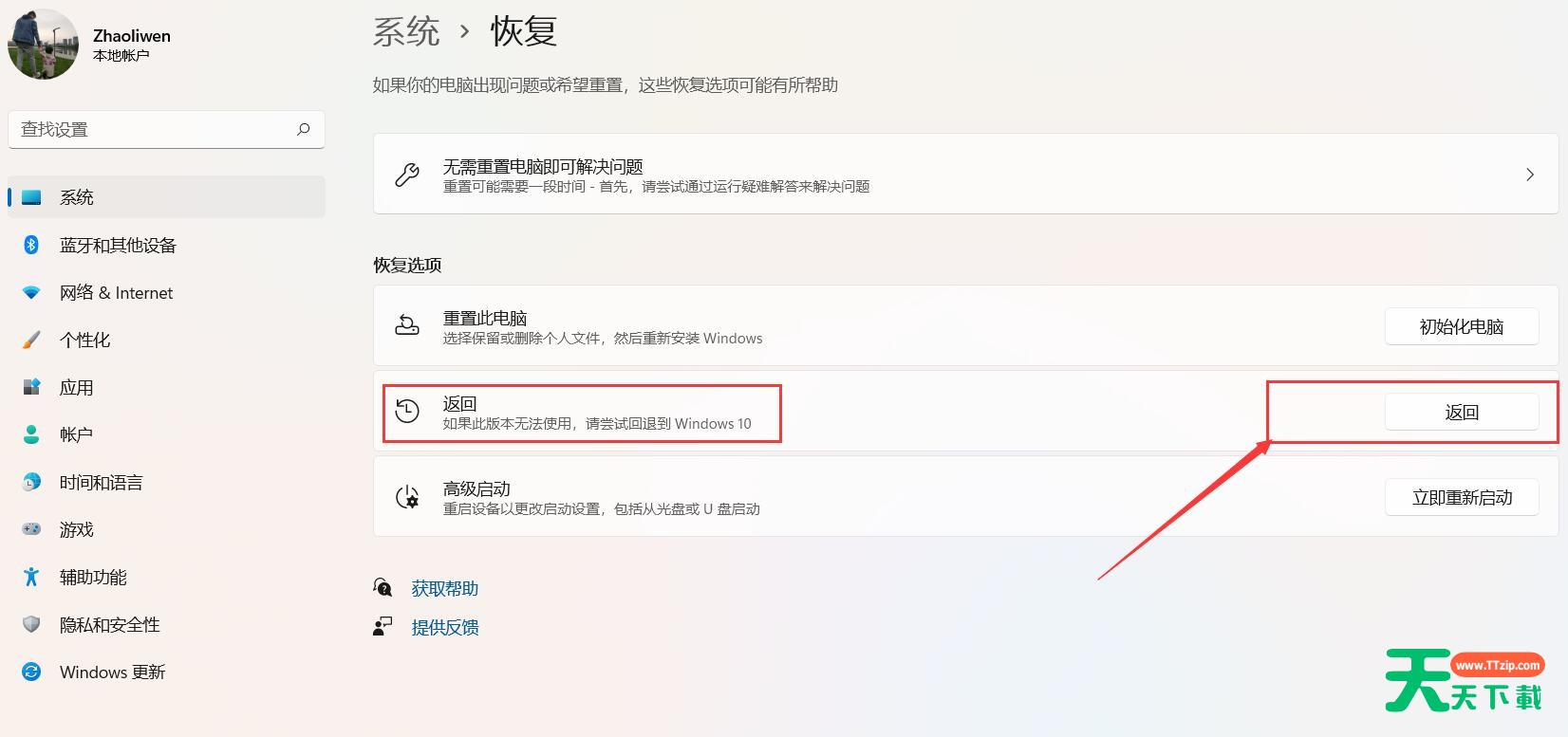
Task: Click the Apps icon in sidebar
Action: 31,387
